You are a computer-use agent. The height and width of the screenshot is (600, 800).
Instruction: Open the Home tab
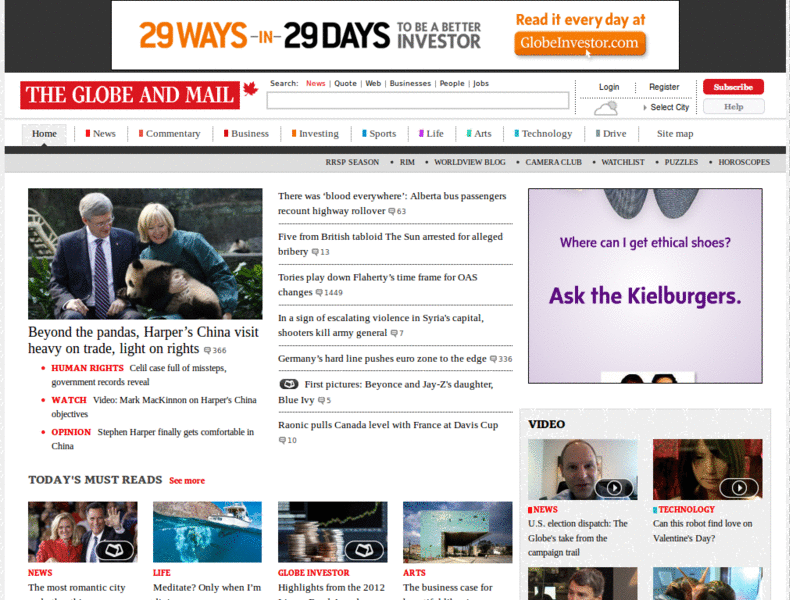click(44, 134)
